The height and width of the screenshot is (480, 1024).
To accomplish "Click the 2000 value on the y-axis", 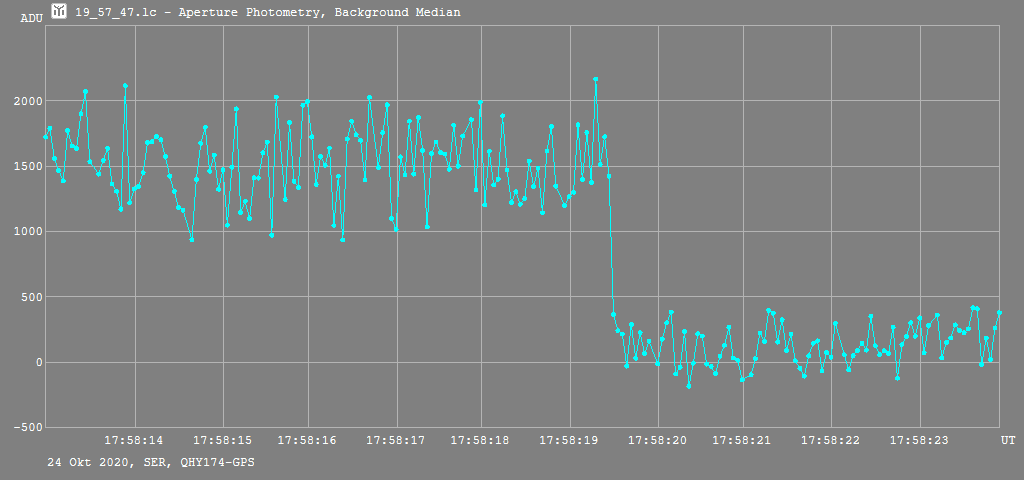I will (x=27, y=101).
